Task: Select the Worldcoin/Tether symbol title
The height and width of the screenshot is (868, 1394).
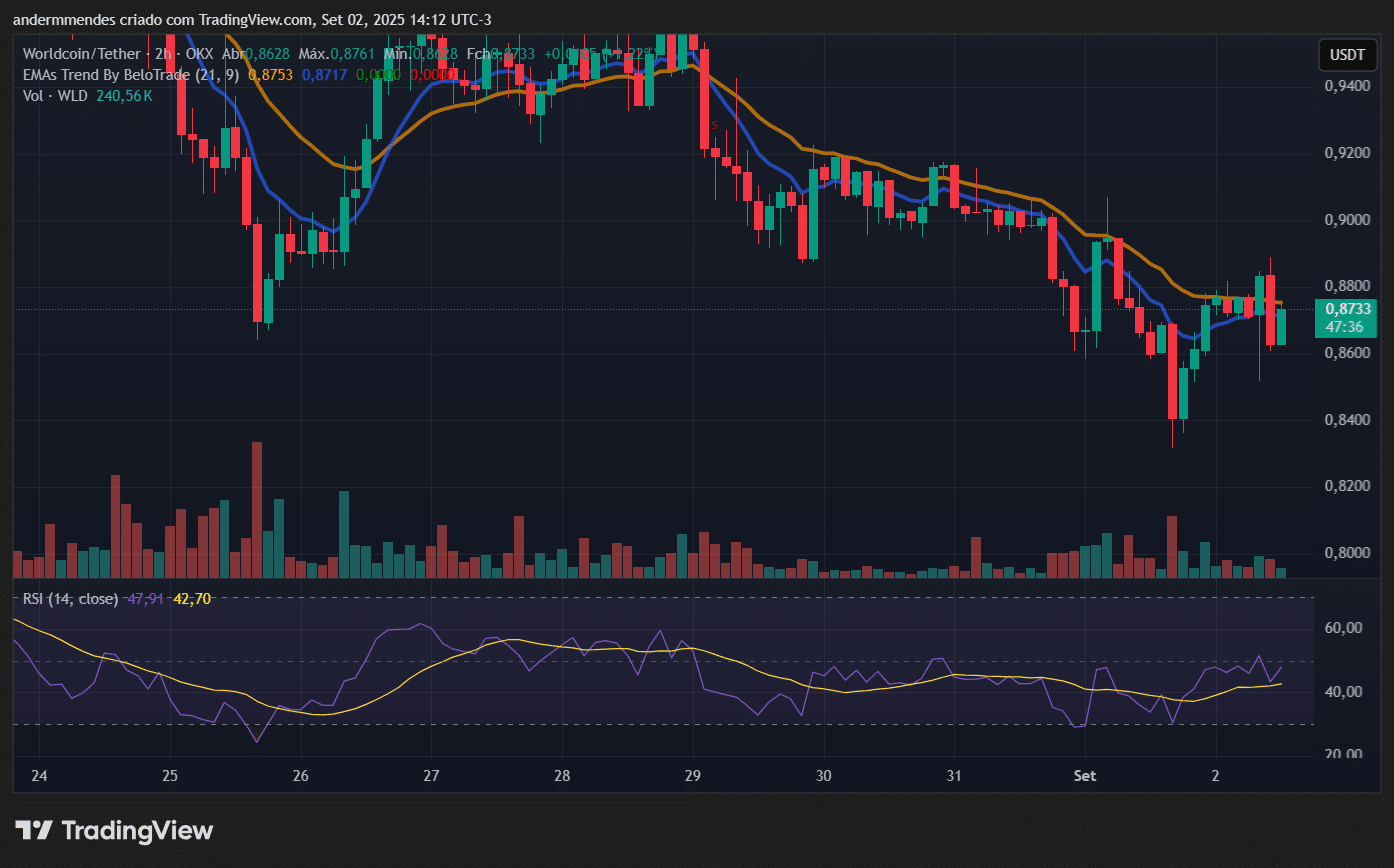Action: (84, 53)
